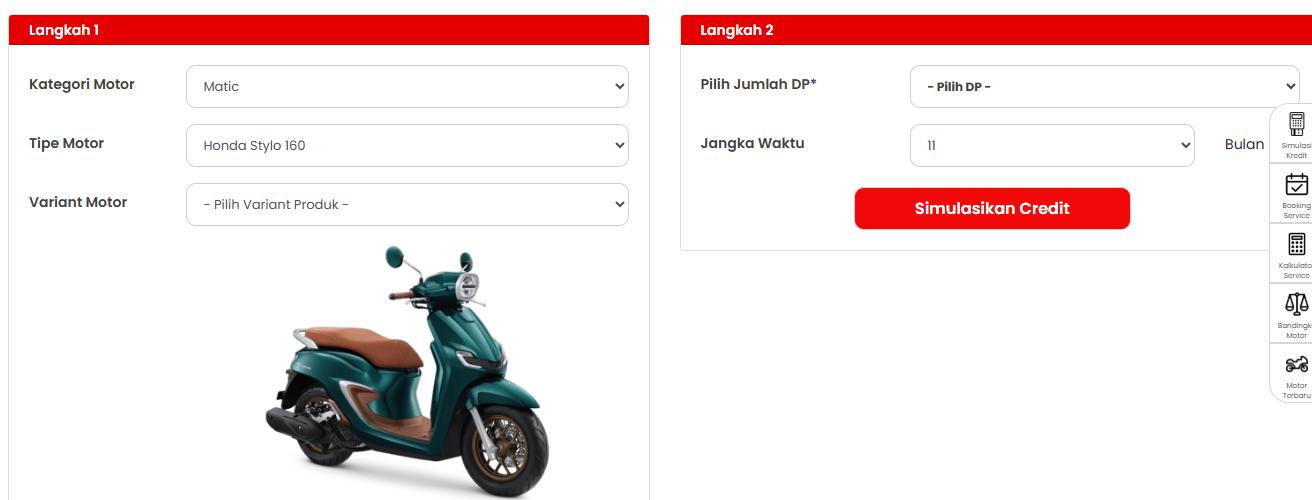Click the Simulasikan Credit button
Image resolution: width=1312 pixels, height=500 pixels.
pyautogui.click(x=992, y=208)
